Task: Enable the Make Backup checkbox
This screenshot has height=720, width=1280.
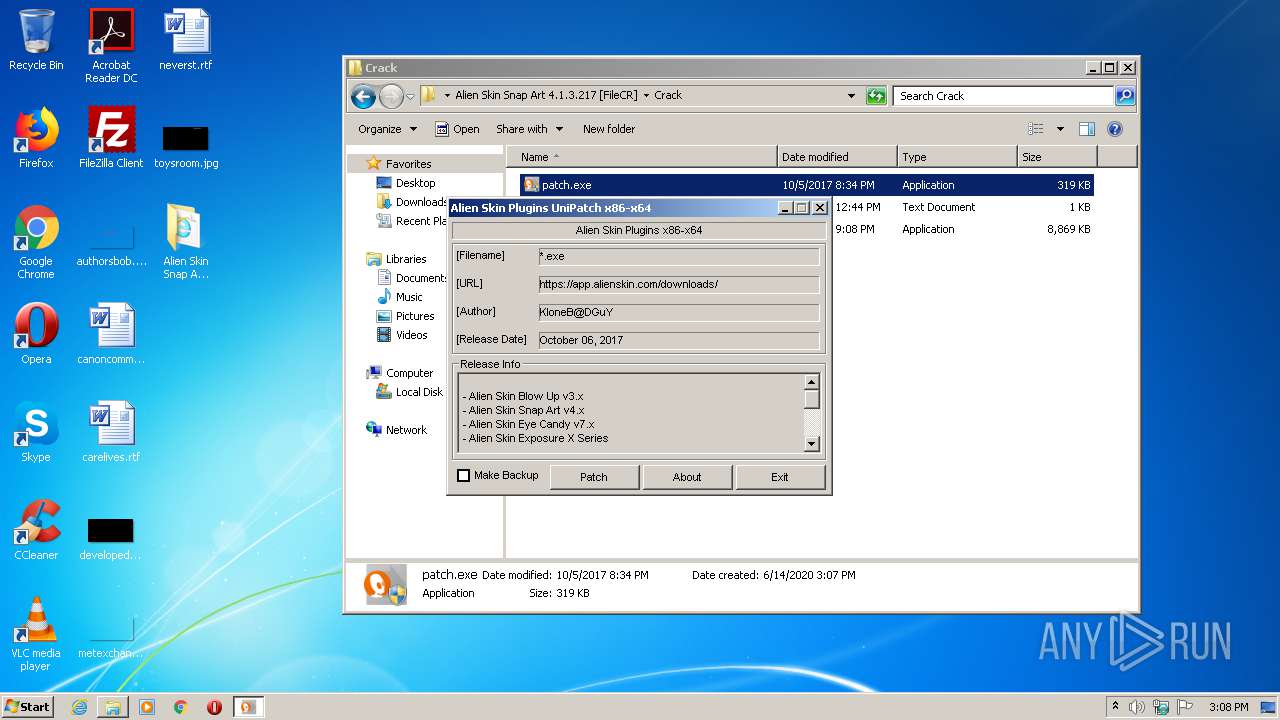Action: click(463, 476)
